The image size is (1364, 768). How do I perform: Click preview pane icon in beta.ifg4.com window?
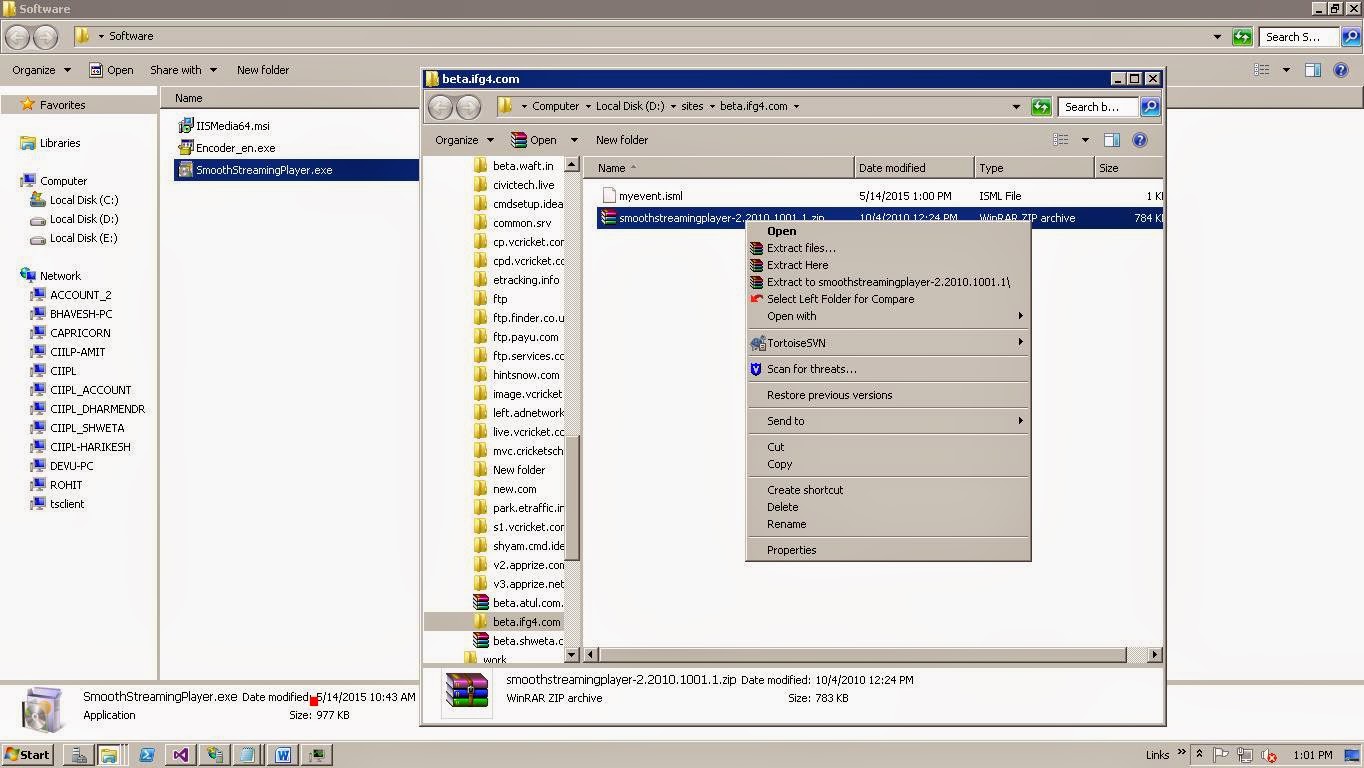[1111, 140]
